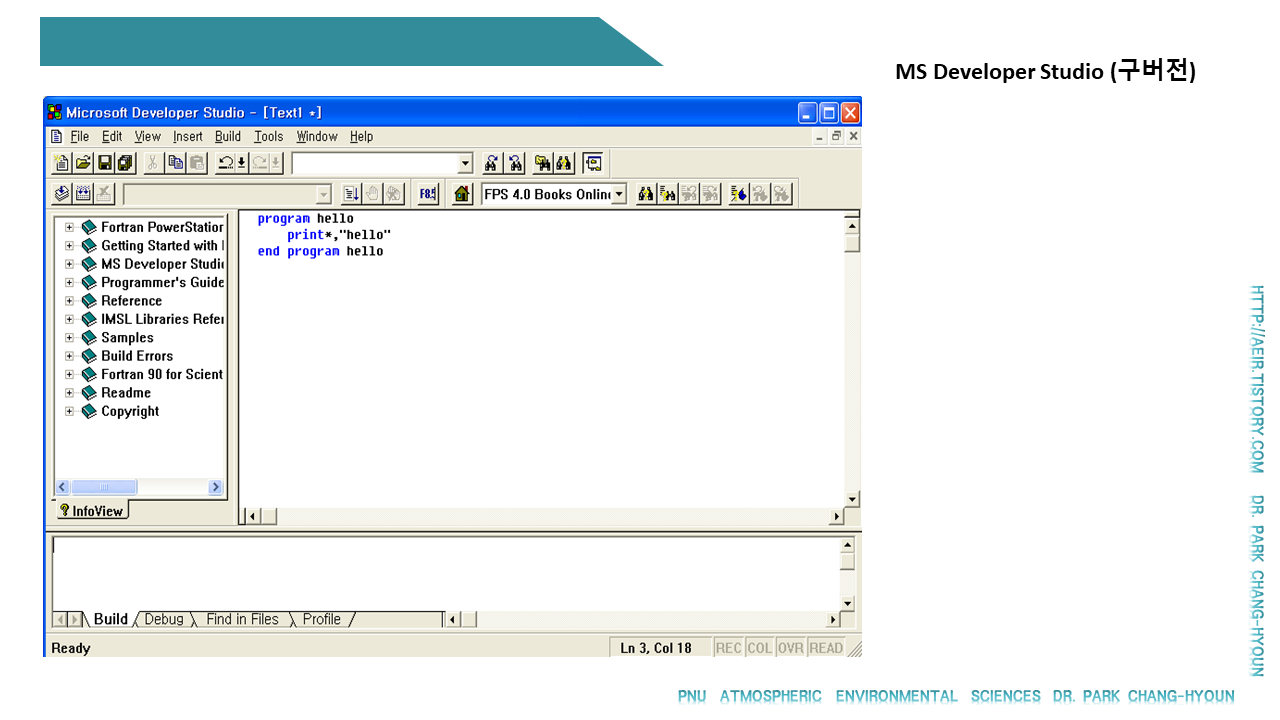This screenshot has height=720, width=1280.
Task: Open Find in Files from toolbar
Action: [x=543, y=163]
